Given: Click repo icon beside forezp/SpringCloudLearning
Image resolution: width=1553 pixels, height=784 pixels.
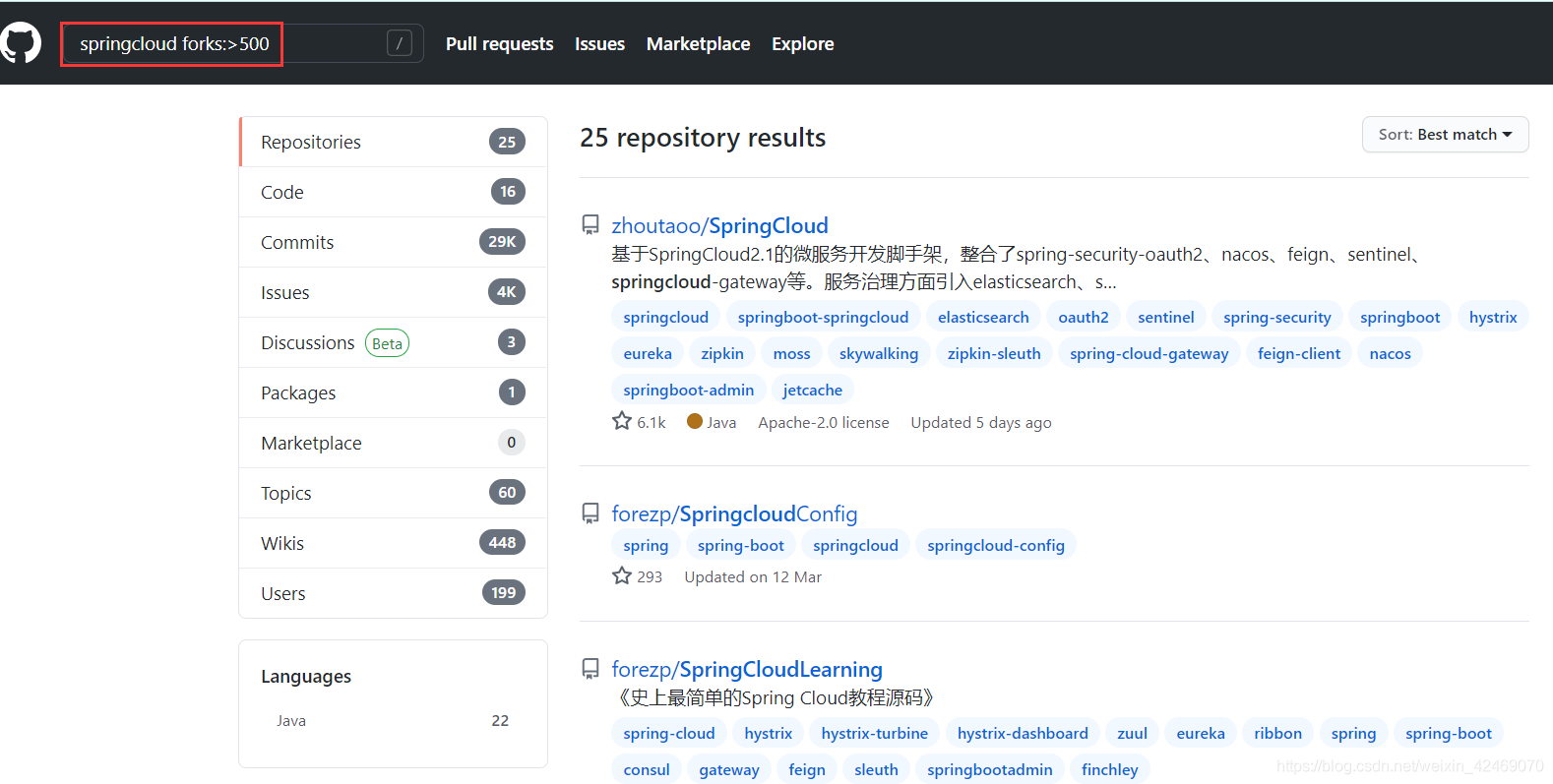Looking at the screenshot, I should (x=590, y=669).
